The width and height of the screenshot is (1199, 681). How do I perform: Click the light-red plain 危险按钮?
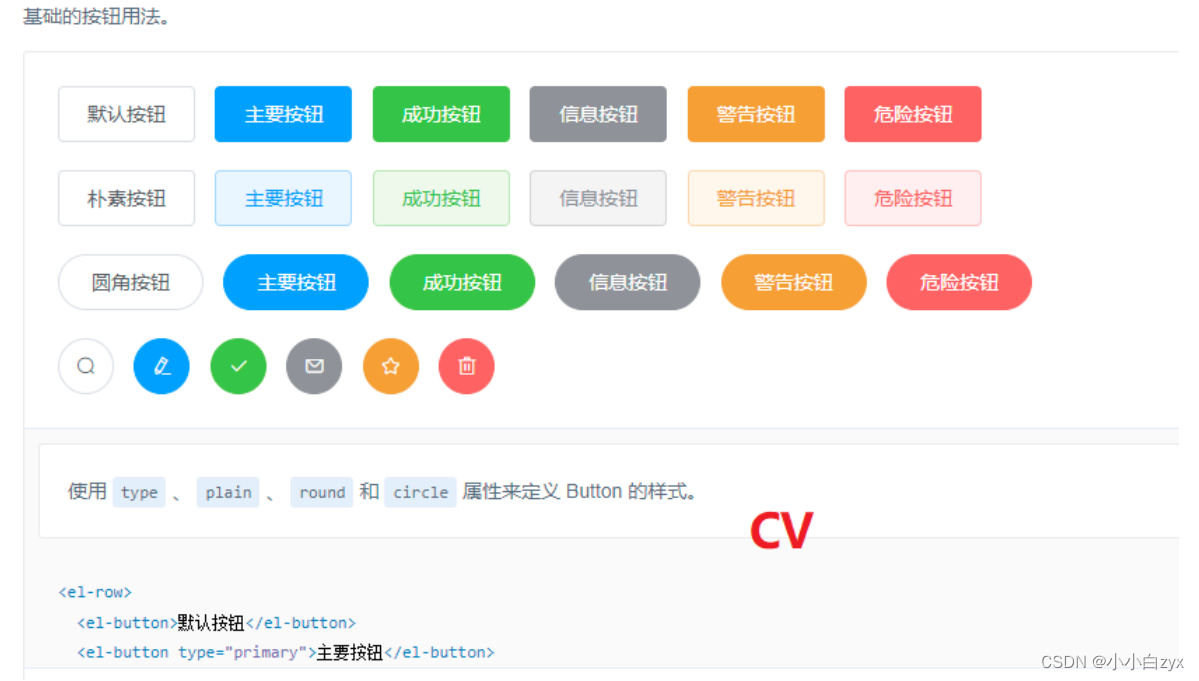click(912, 198)
